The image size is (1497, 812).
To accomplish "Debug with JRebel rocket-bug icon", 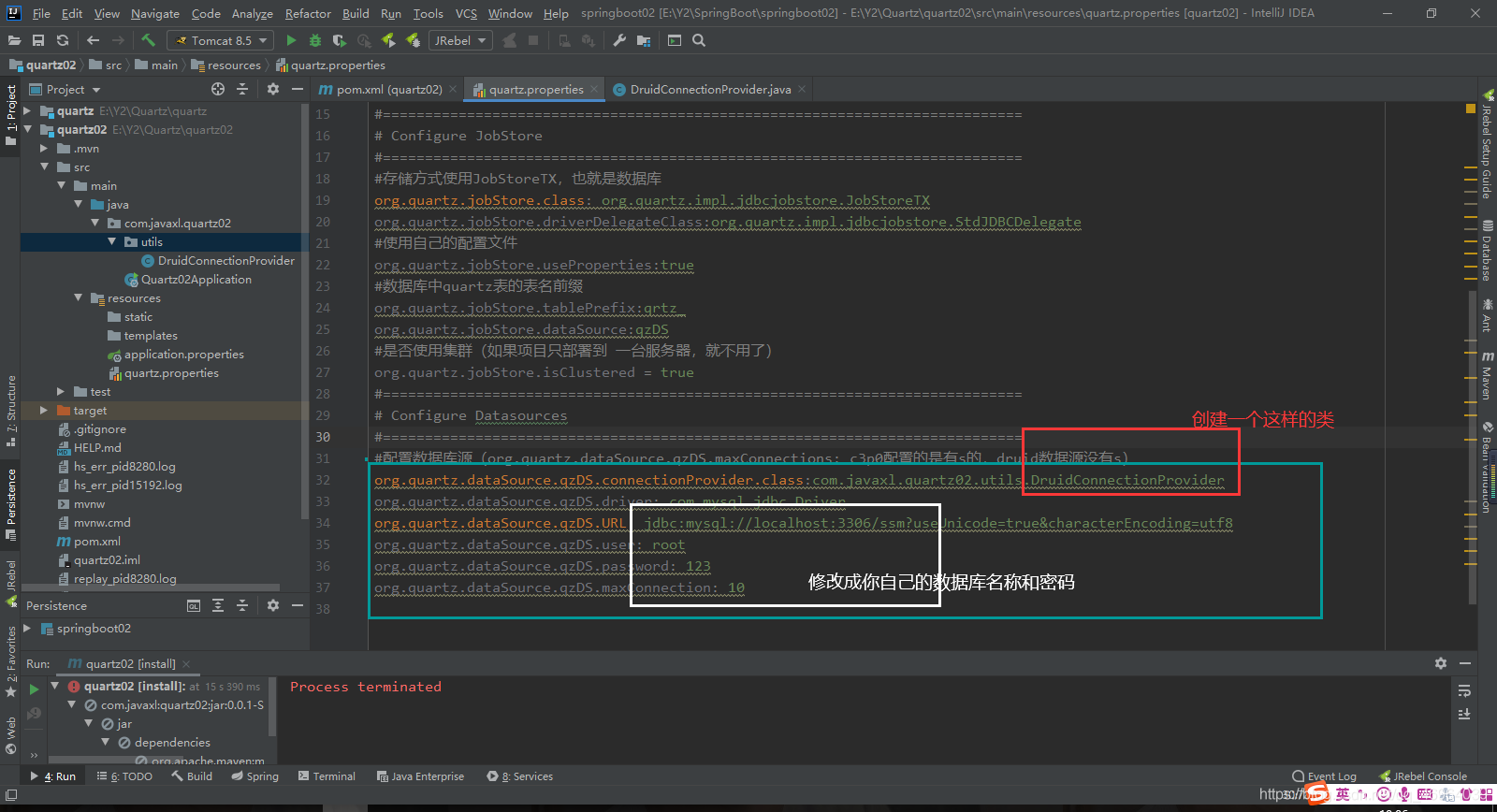I will click(x=413, y=40).
